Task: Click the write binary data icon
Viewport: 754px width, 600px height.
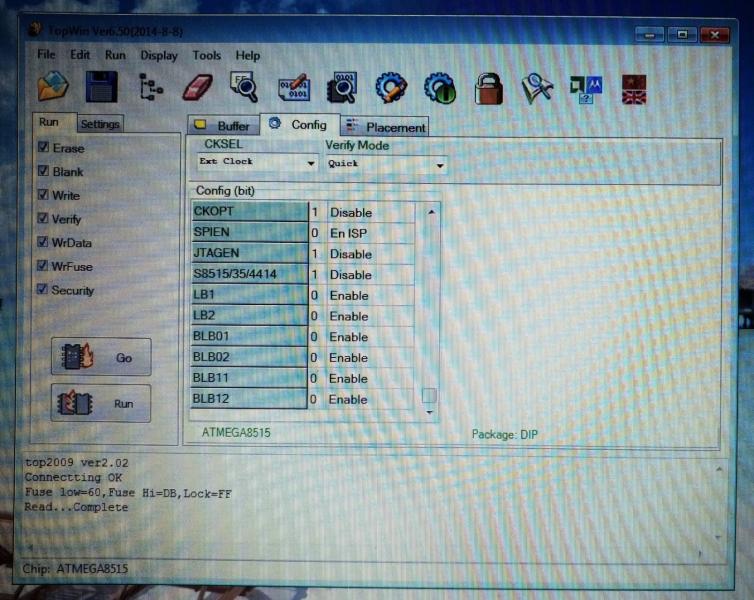Action: [293, 88]
